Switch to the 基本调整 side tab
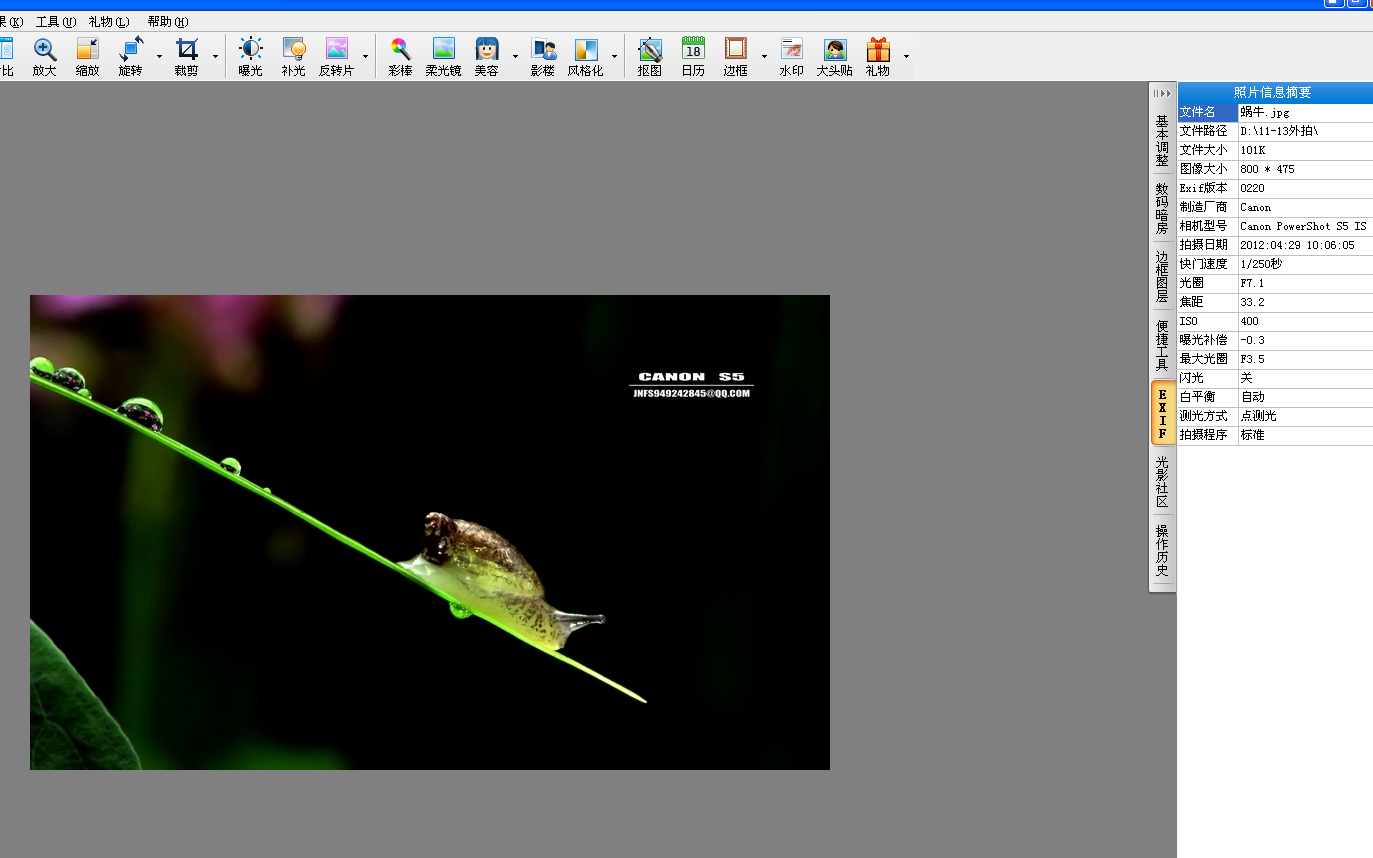1373x858 pixels. [x=1162, y=140]
